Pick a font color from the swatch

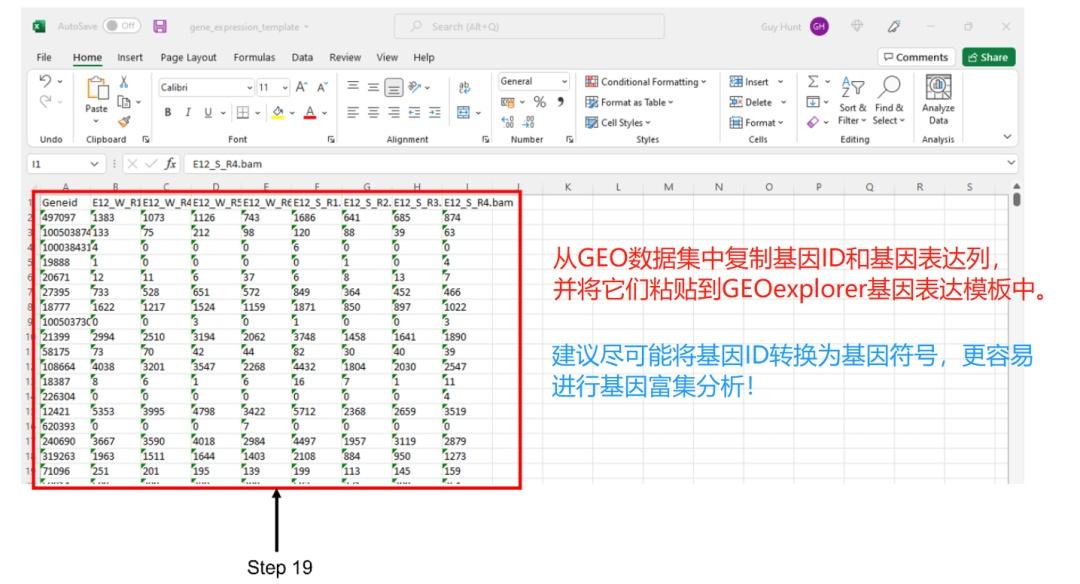click(311, 110)
